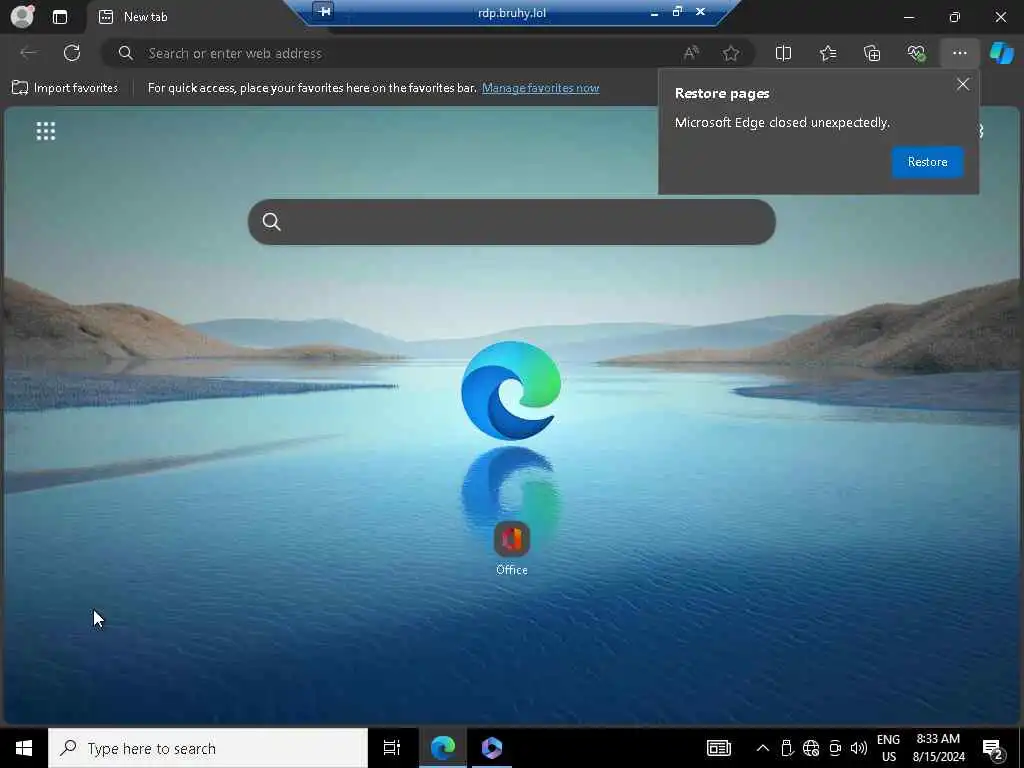Open the Manage favorites now link
The width and height of the screenshot is (1024, 768).
tap(540, 88)
